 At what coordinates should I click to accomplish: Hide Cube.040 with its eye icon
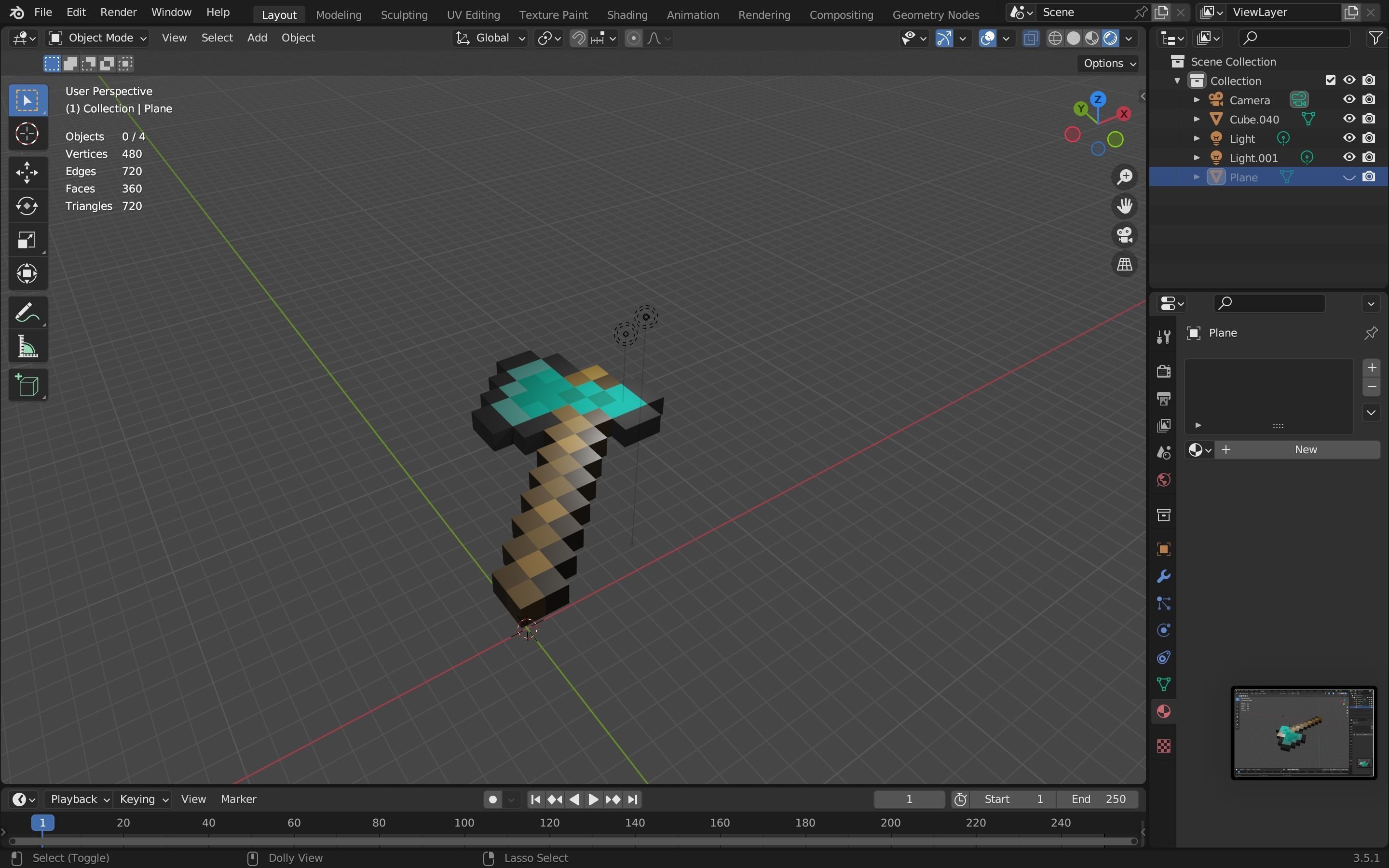click(1349, 119)
